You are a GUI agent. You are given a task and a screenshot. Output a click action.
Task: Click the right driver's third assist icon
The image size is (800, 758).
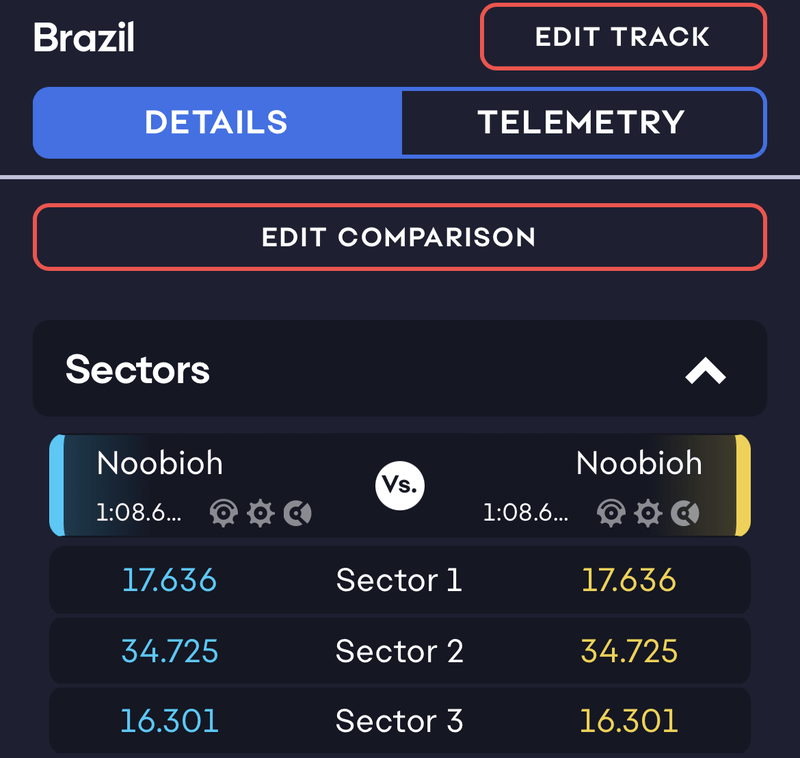click(x=685, y=514)
